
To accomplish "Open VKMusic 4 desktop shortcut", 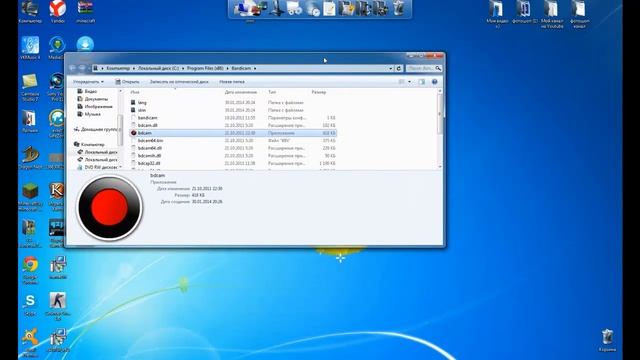I will click(30, 48).
